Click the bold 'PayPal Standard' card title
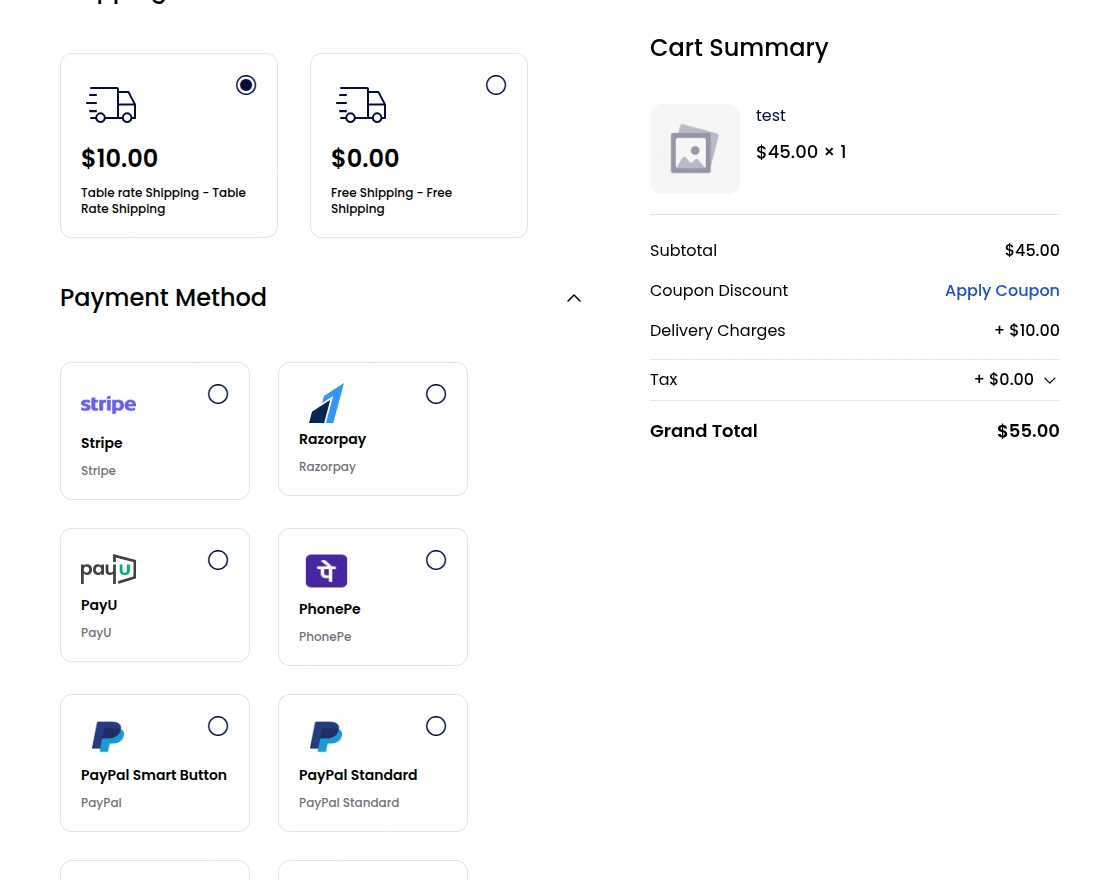This screenshot has height=880, width=1120. (x=358, y=775)
